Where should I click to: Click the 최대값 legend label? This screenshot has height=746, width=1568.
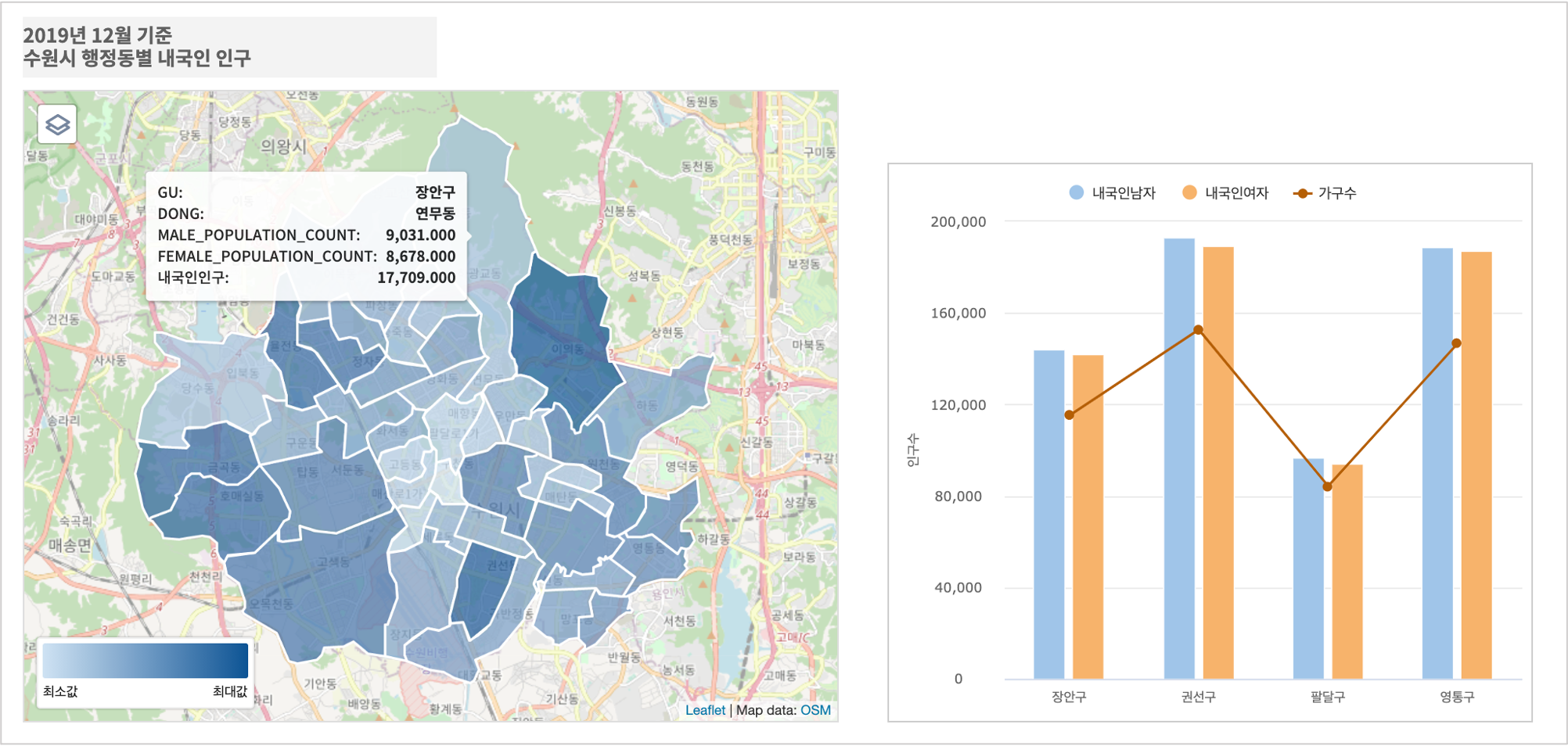point(230,691)
